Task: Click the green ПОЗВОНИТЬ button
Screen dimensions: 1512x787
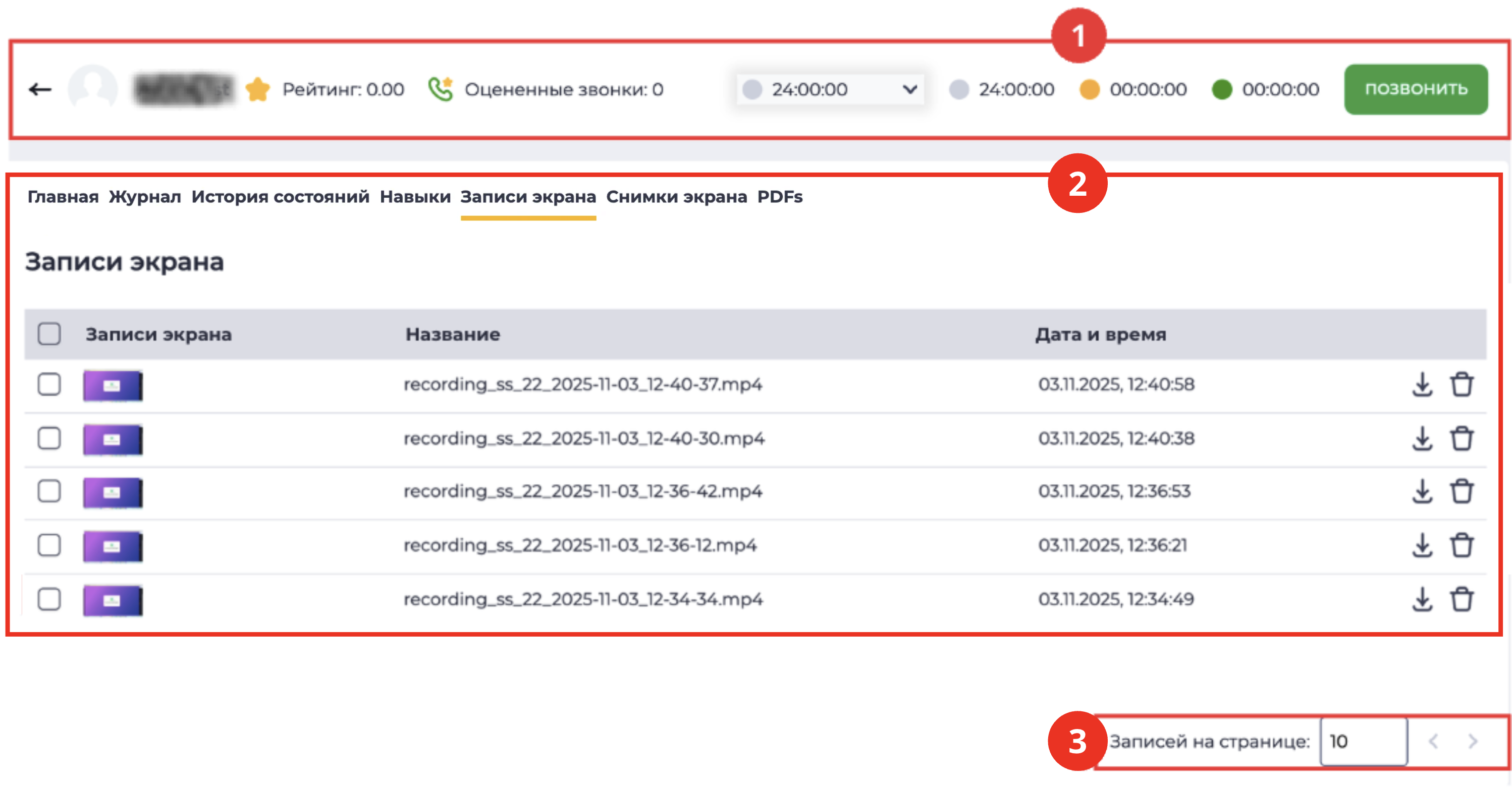Action: point(1416,89)
